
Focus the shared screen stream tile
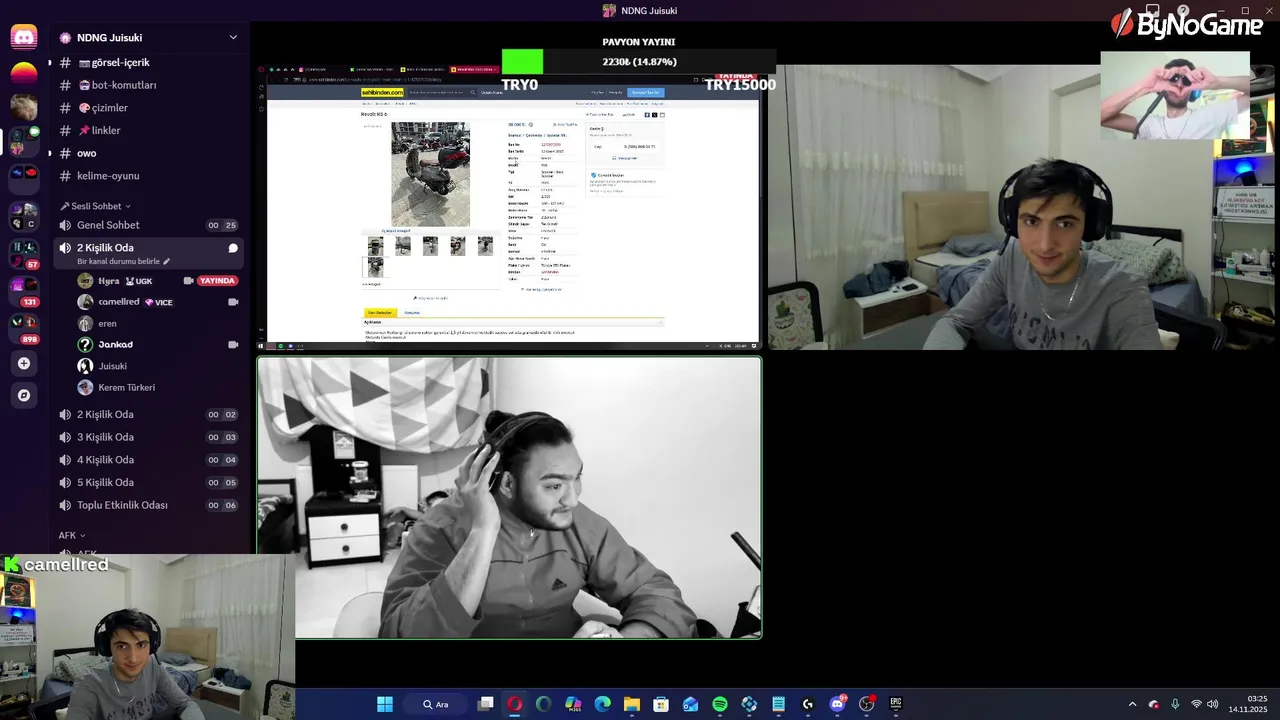click(510, 208)
